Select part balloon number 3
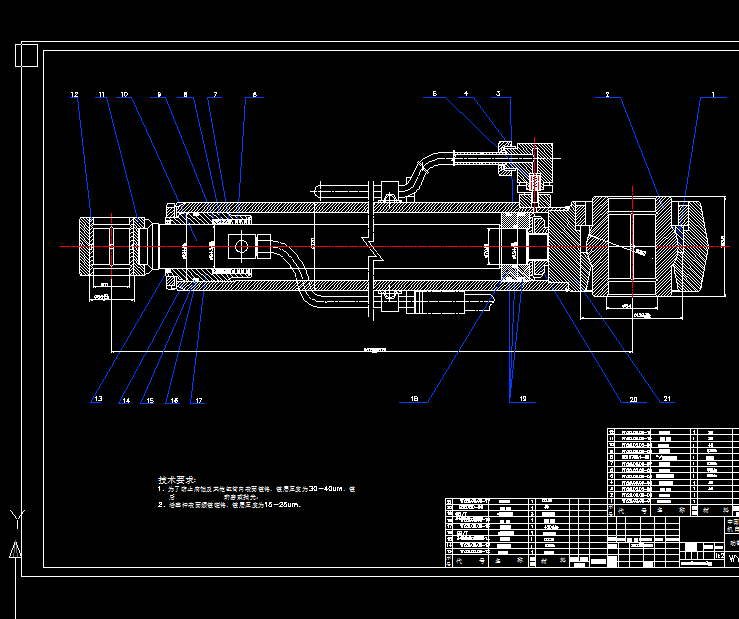 pyautogui.click(x=498, y=93)
